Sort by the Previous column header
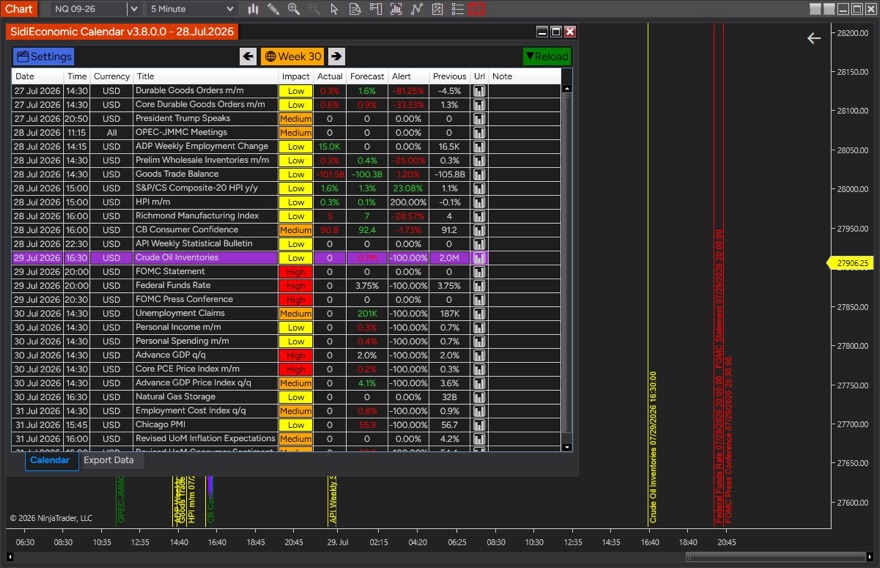This screenshot has width=880, height=568. click(x=450, y=76)
